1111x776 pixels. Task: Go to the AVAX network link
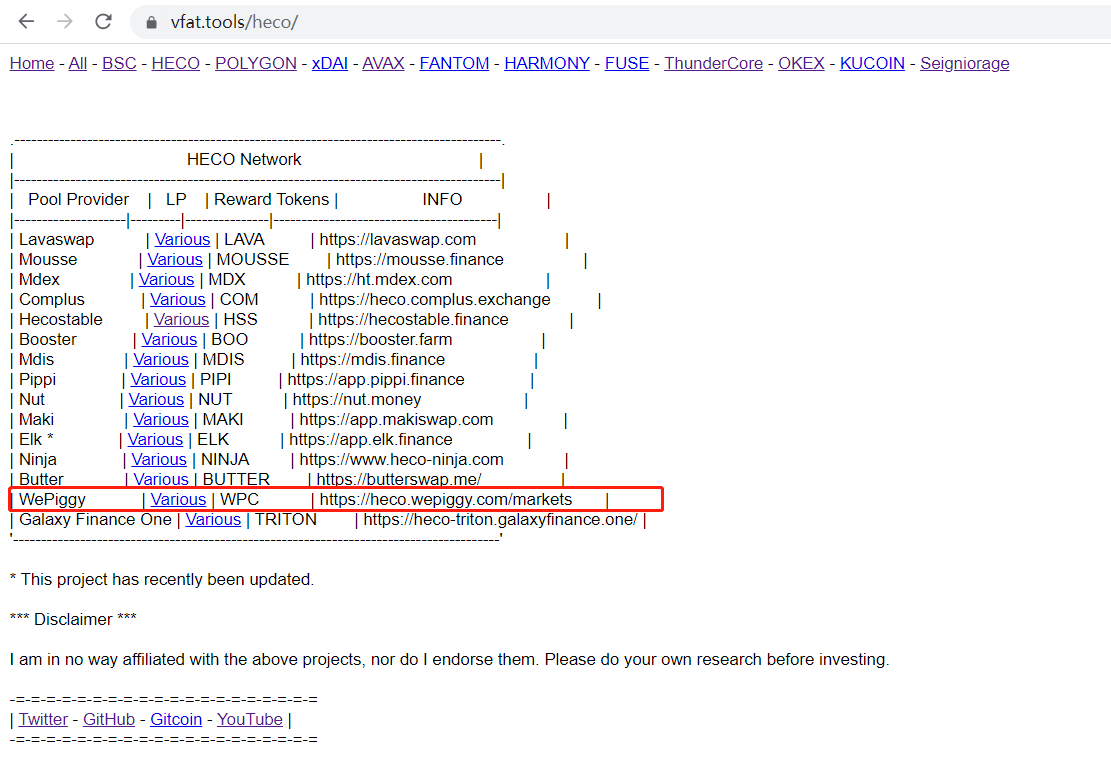coord(383,63)
